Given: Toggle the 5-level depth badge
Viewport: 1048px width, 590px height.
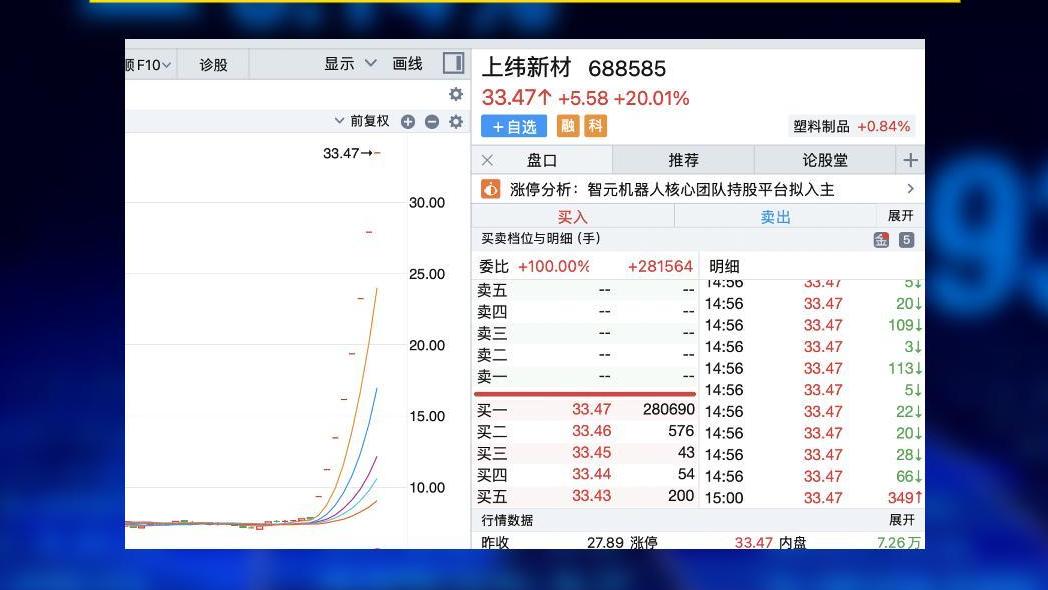Looking at the screenshot, I should coord(906,240).
